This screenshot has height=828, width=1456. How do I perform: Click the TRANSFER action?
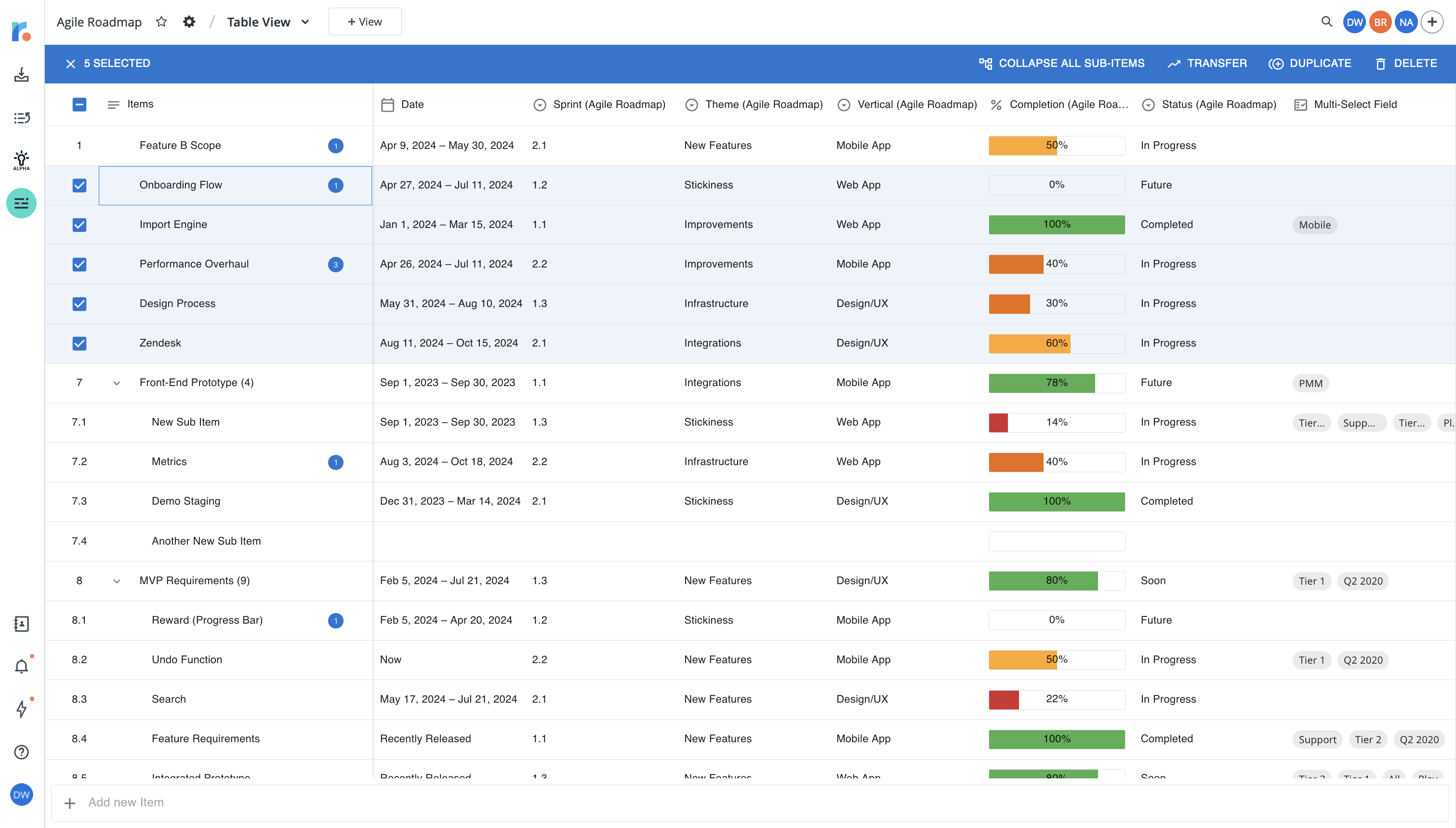pos(1207,64)
